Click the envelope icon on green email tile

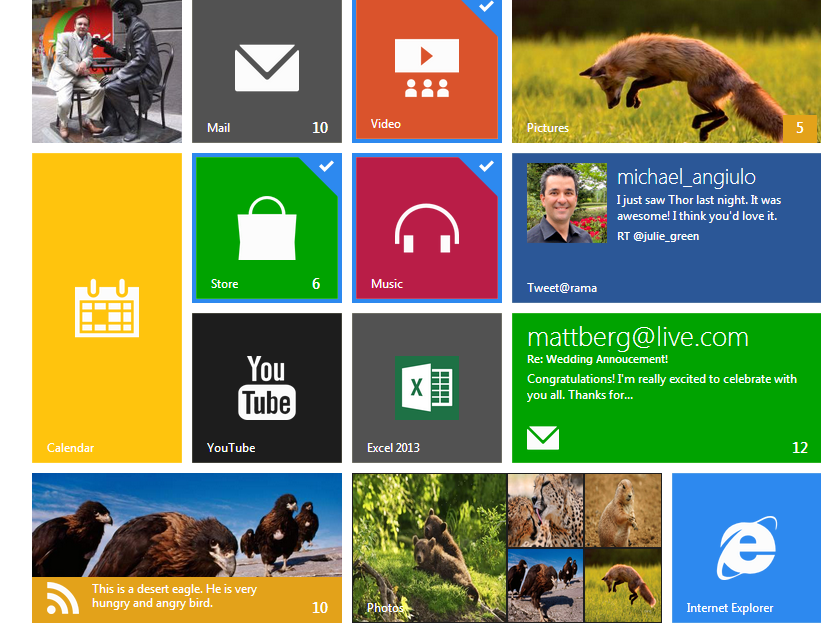[x=543, y=438]
